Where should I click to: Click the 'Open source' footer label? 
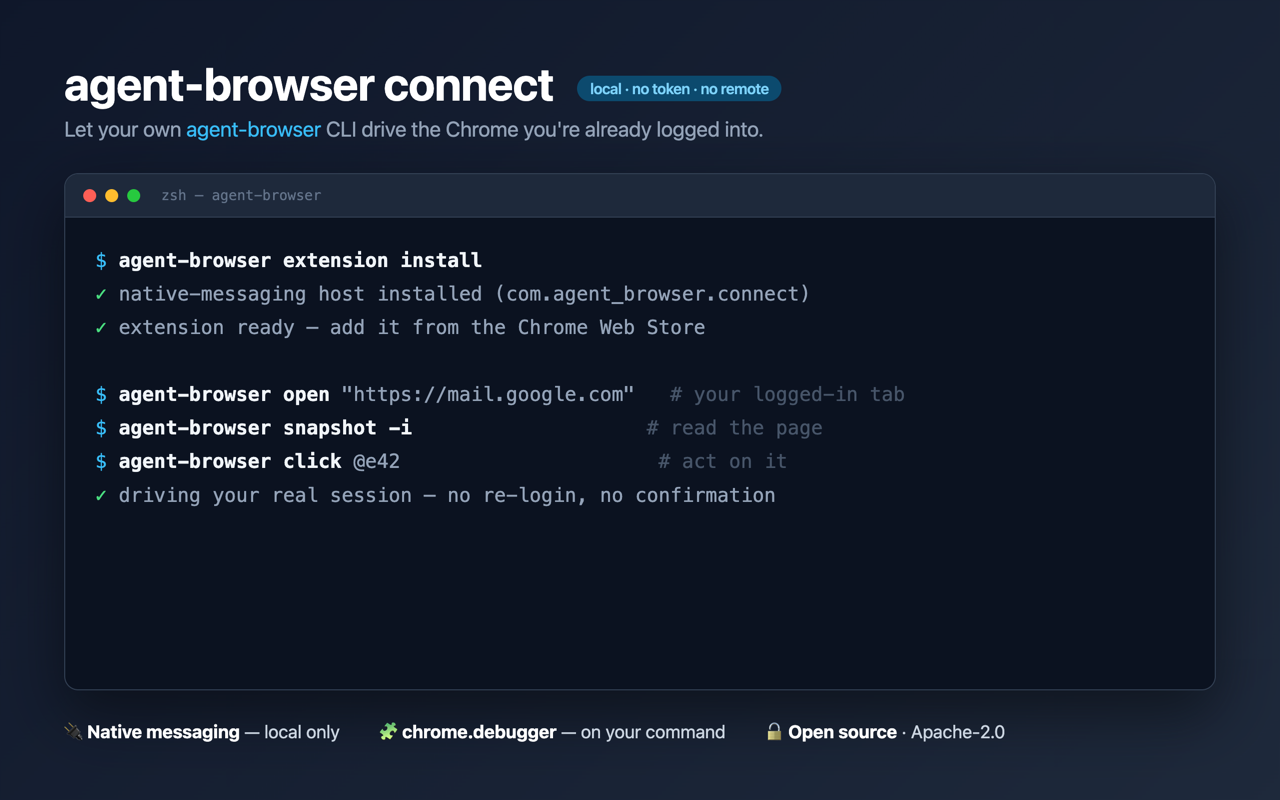(x=842, y=732)
